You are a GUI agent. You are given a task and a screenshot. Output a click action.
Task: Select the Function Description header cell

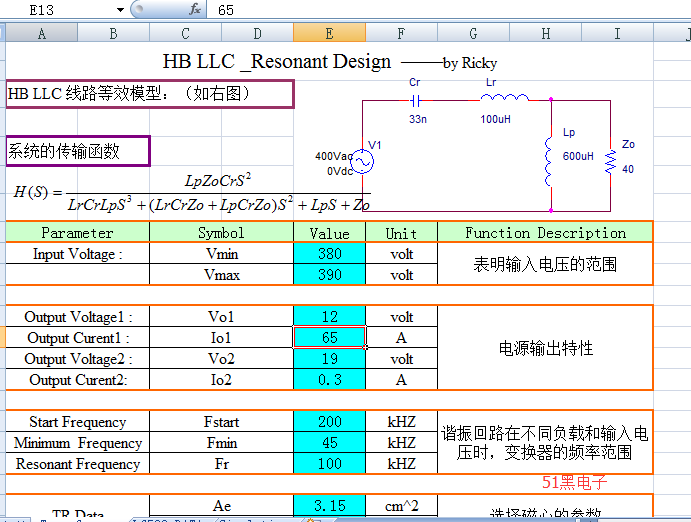click(545, 233)
